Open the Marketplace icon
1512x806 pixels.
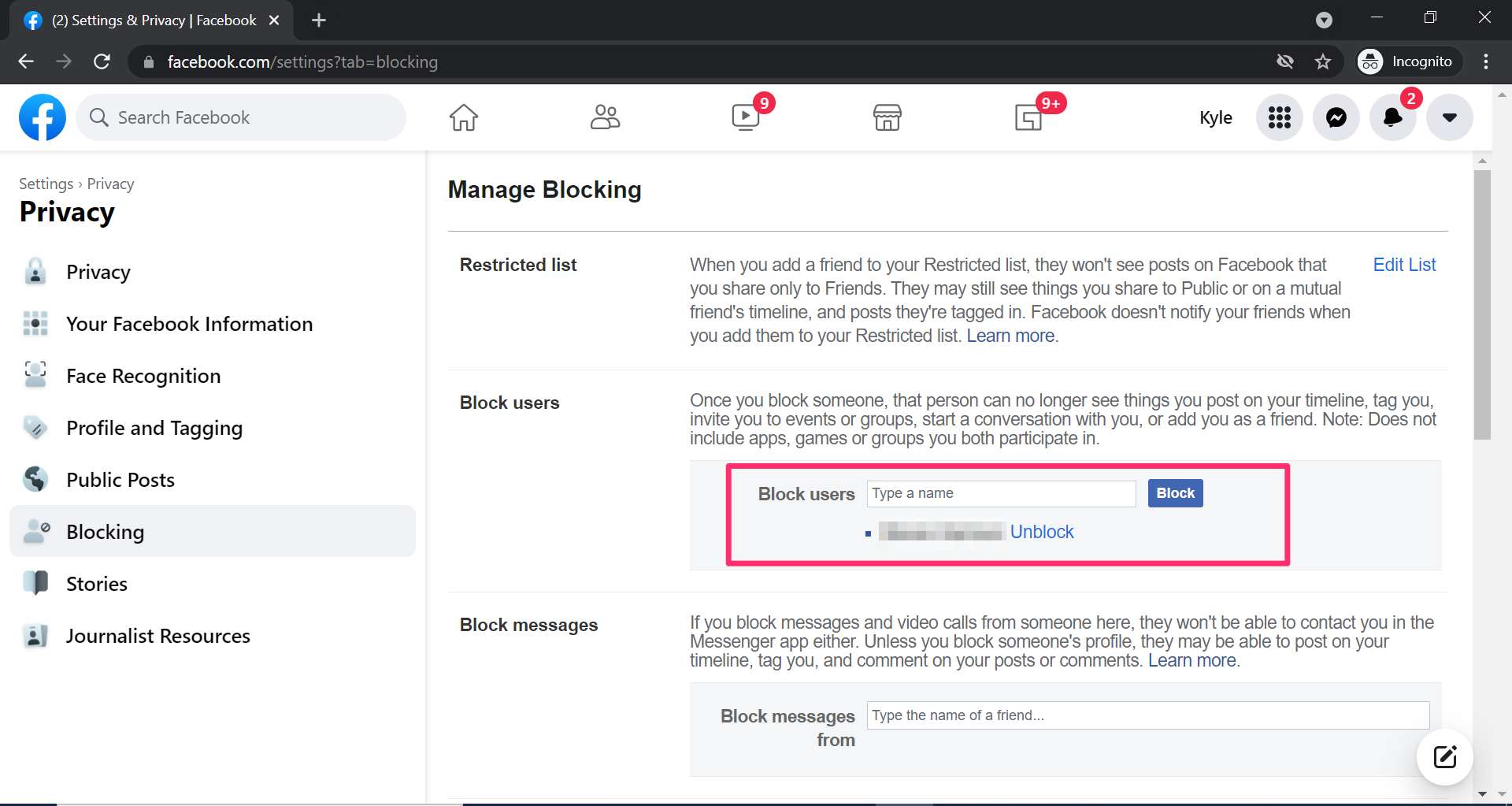[x=888, y=117]
